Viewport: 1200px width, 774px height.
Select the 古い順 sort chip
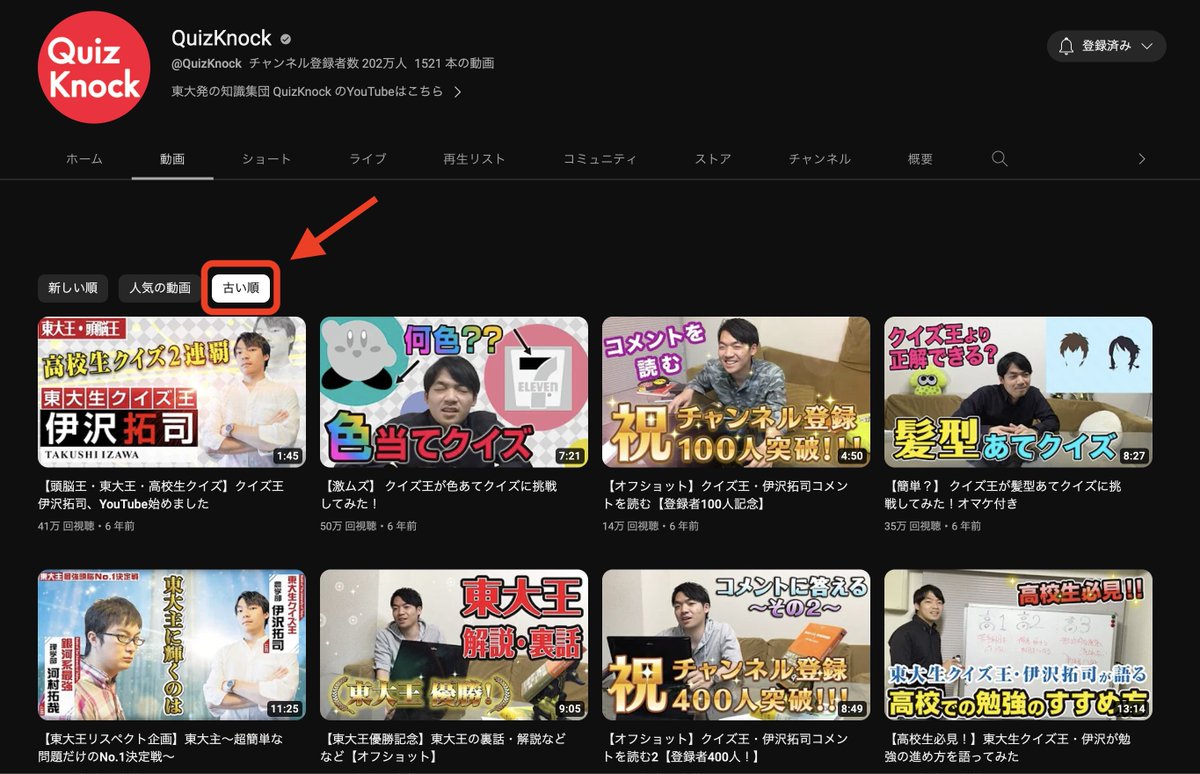241,288
